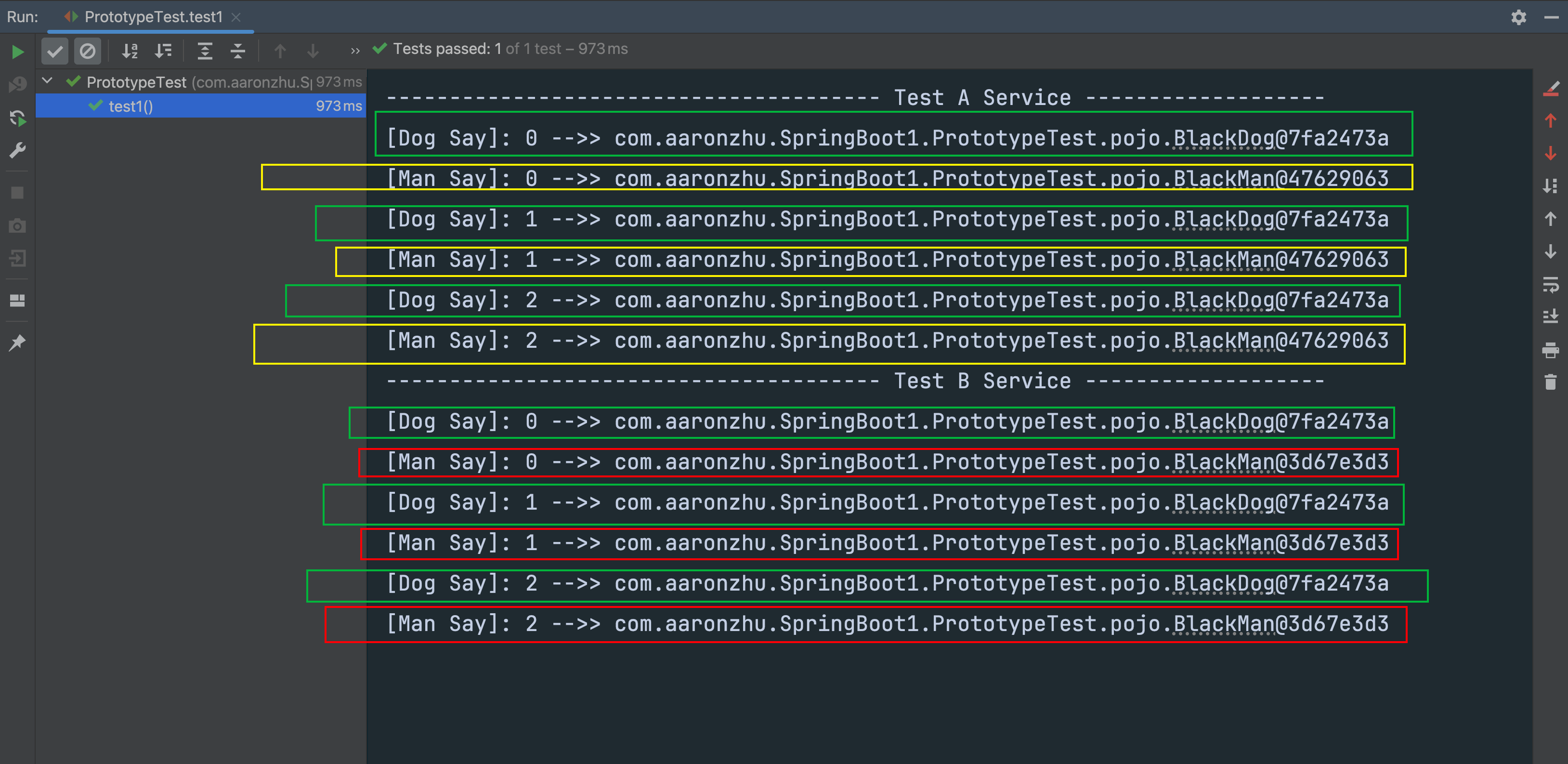Screen dimensions: 1568x764
Task: Sort tests alphabetically
Action: tap(130, 51)
